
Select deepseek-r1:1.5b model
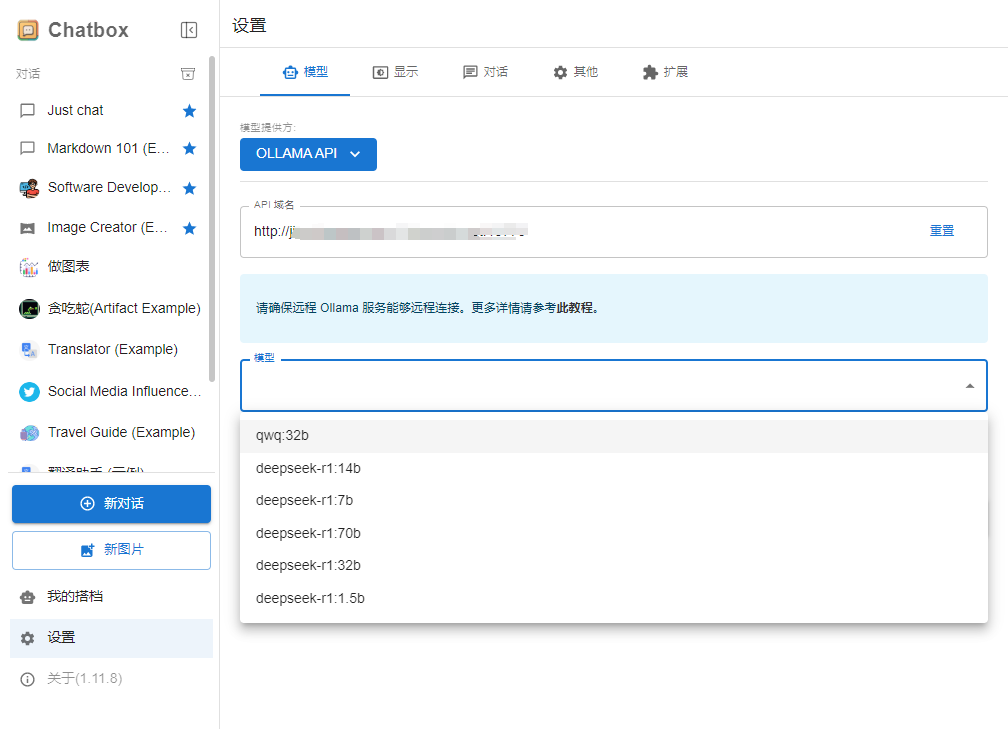[613, 598]
